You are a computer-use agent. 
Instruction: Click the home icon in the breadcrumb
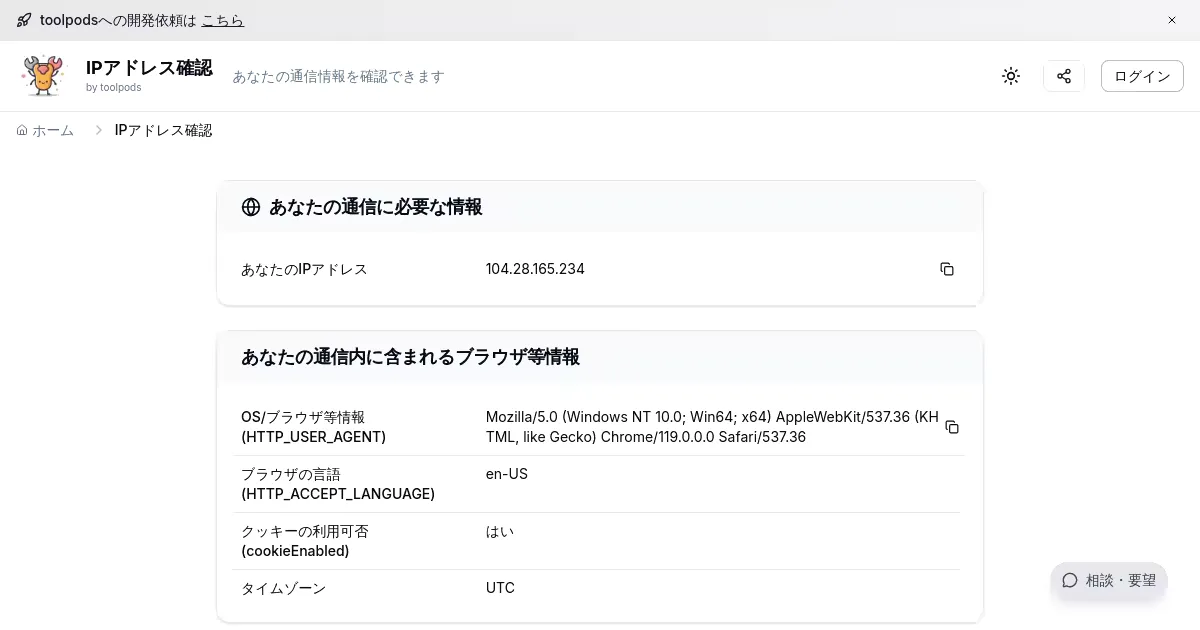tap(22, 131)
